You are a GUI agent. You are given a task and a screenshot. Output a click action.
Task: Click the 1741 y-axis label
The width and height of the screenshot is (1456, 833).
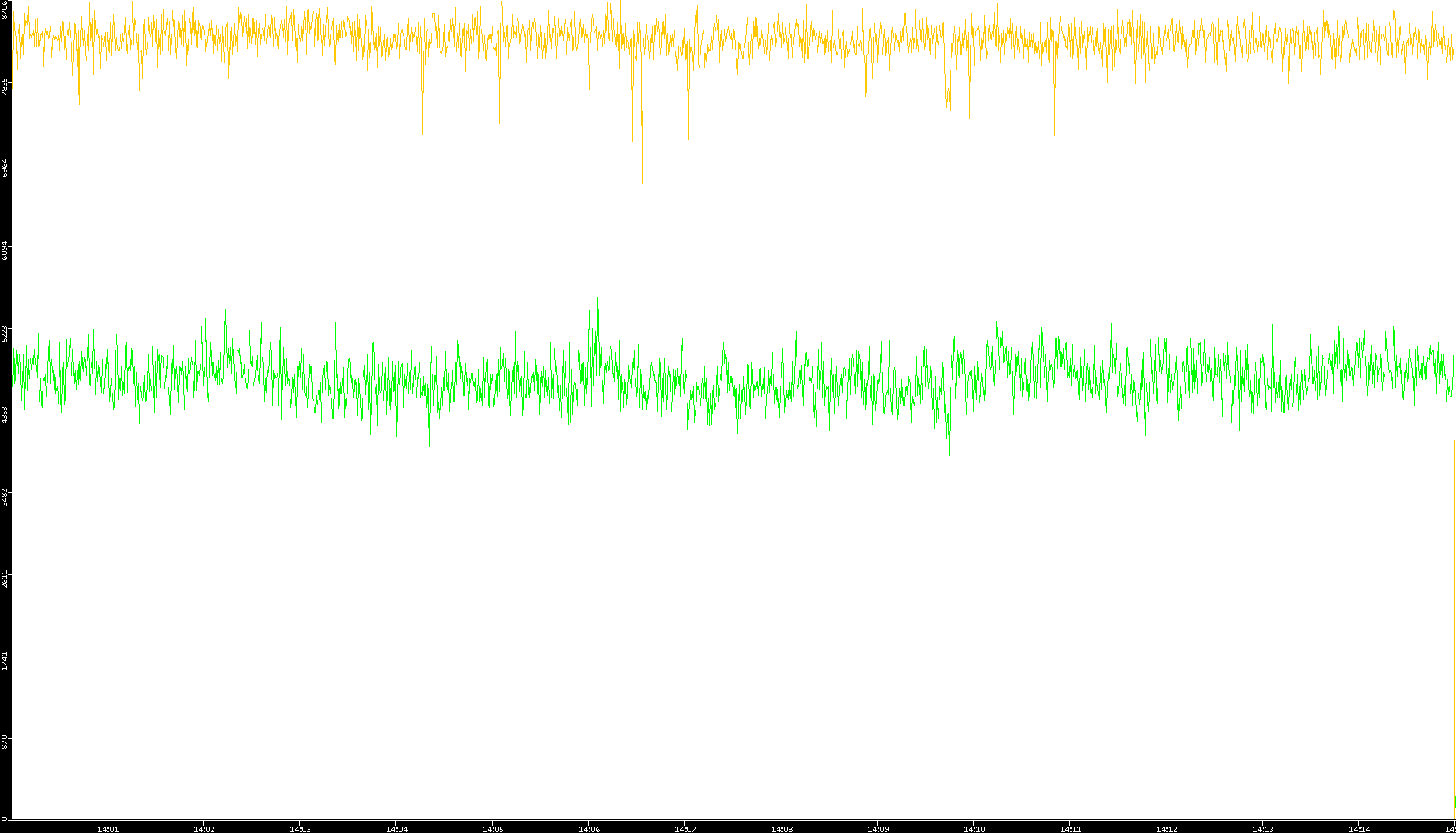coord(5,661)
